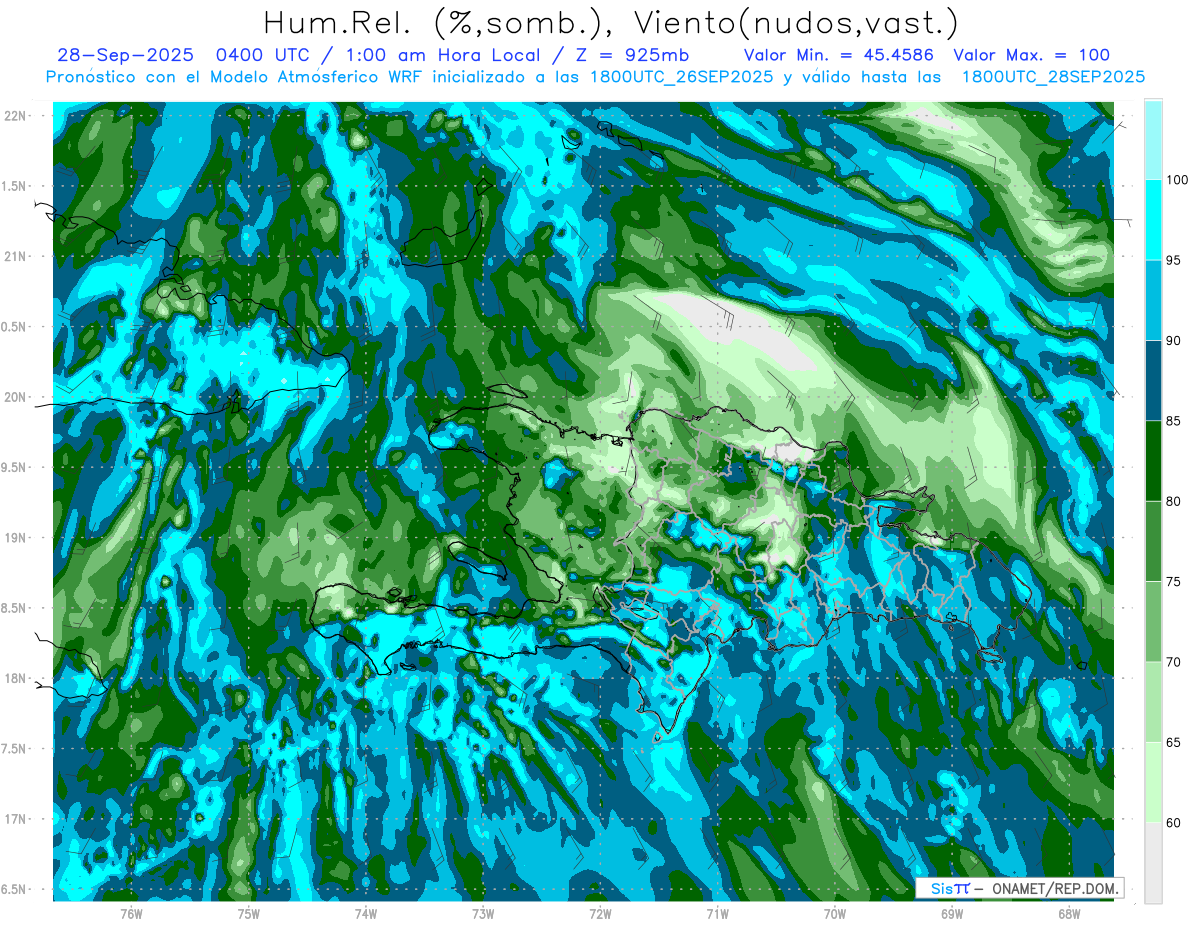Click the colorbar value label '70'
The image size is (1200, 927).
click(x=1174, y=662)
